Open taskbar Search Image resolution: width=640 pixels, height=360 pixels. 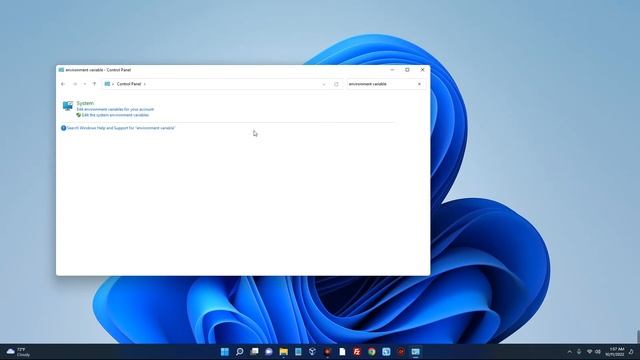point(240,352)
